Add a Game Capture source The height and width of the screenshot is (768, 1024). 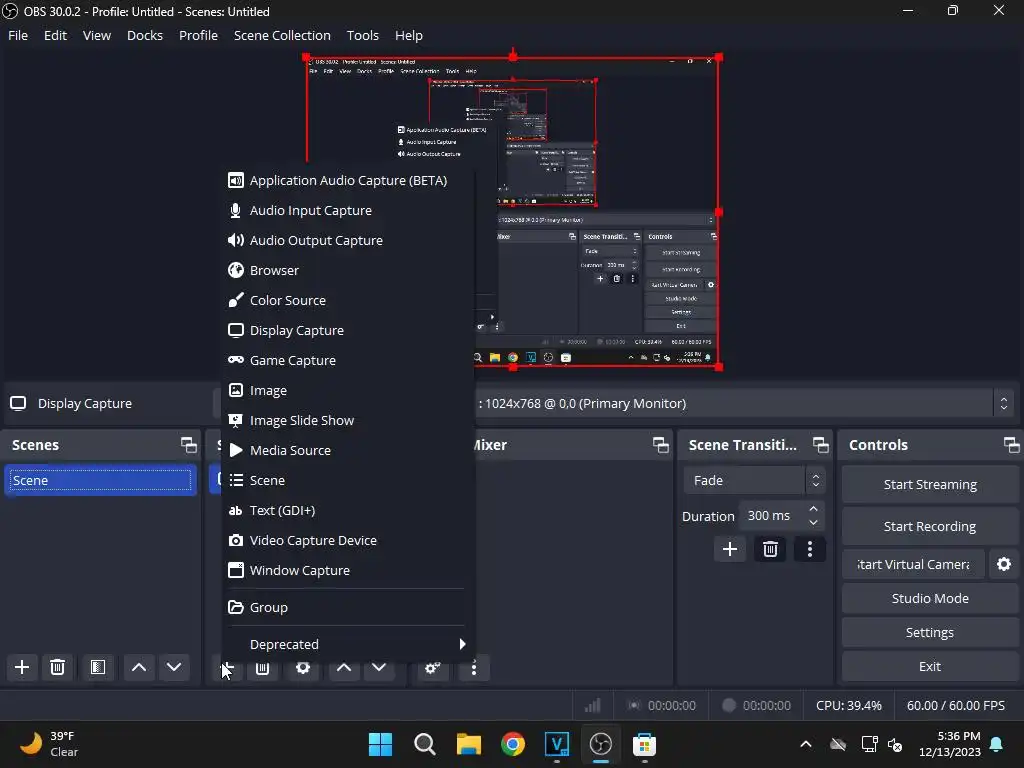(x=347, y=360)
